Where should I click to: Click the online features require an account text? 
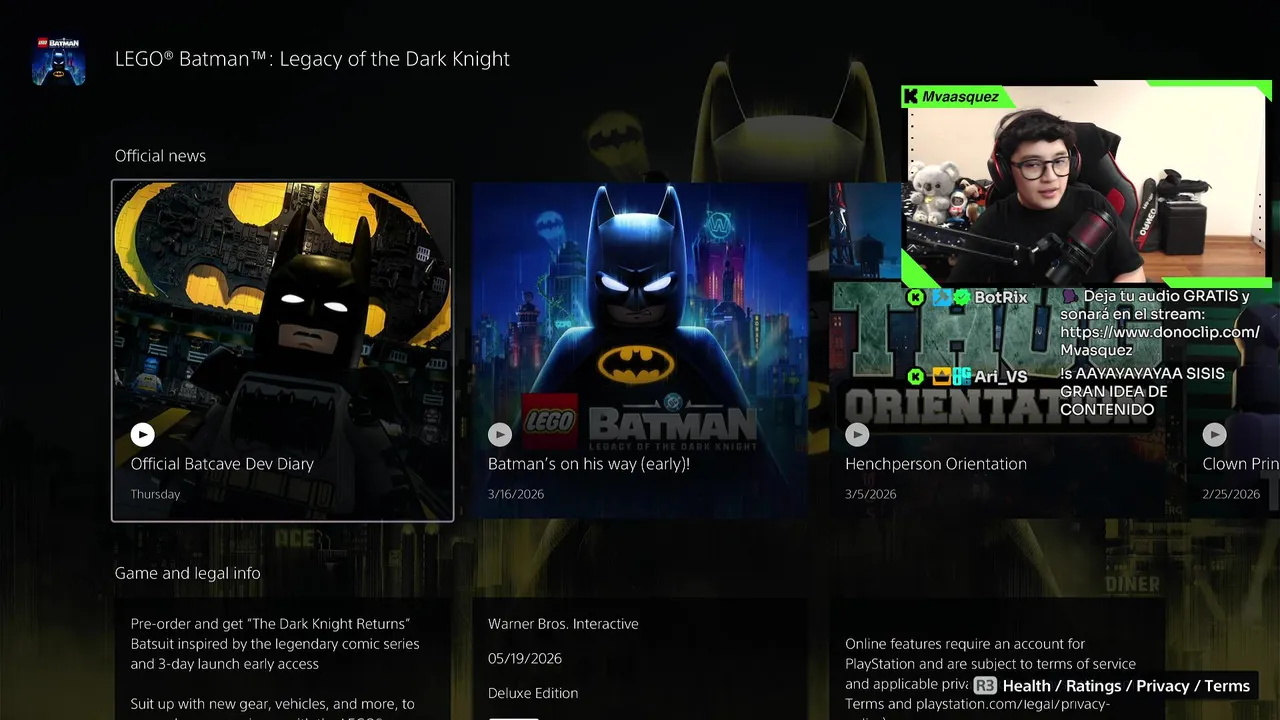(990, 674)
